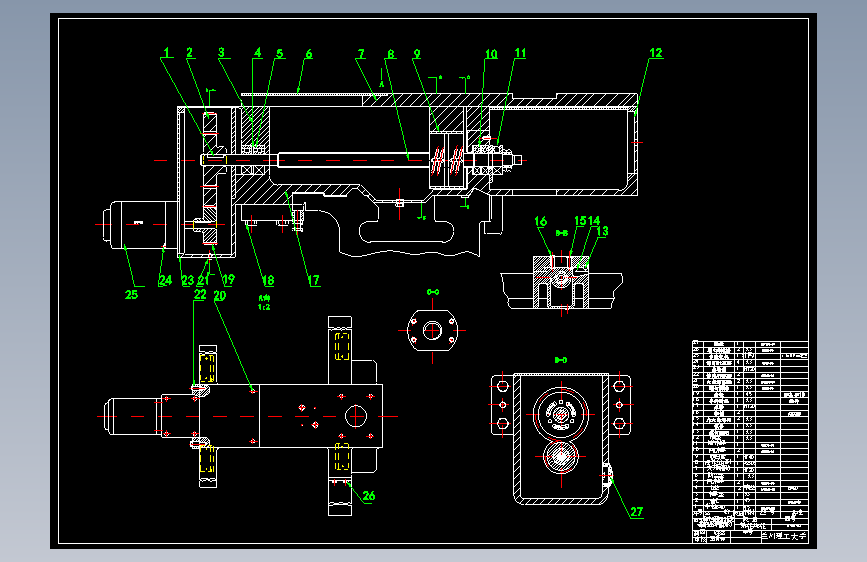Click part callout number 24
This screenshot has height=562, width=867.
tap(165, 280)
